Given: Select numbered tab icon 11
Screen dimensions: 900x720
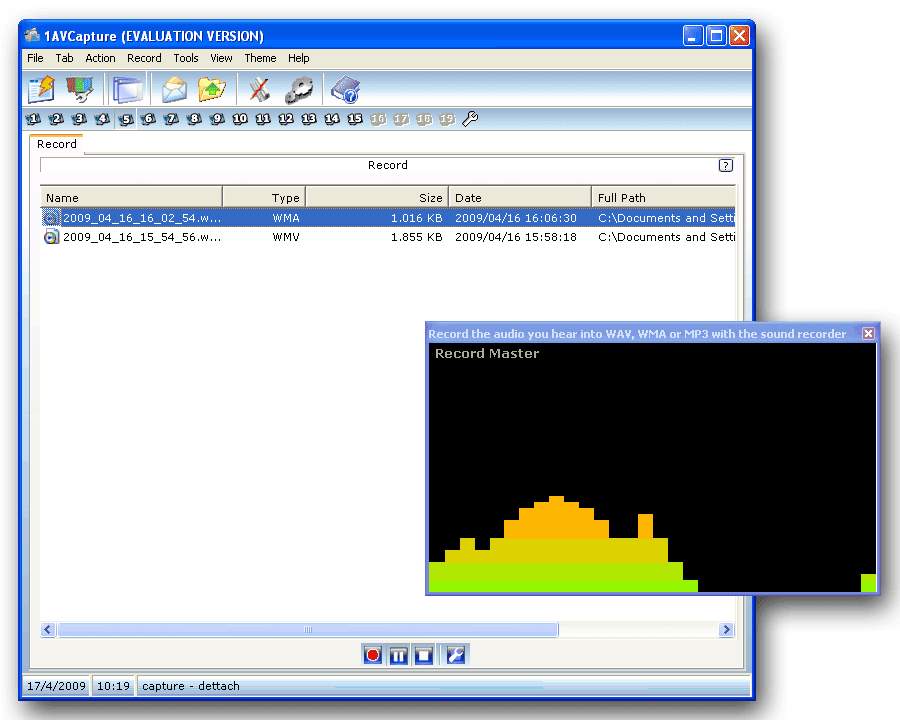Looking at the screenshot, I should 263,119.
